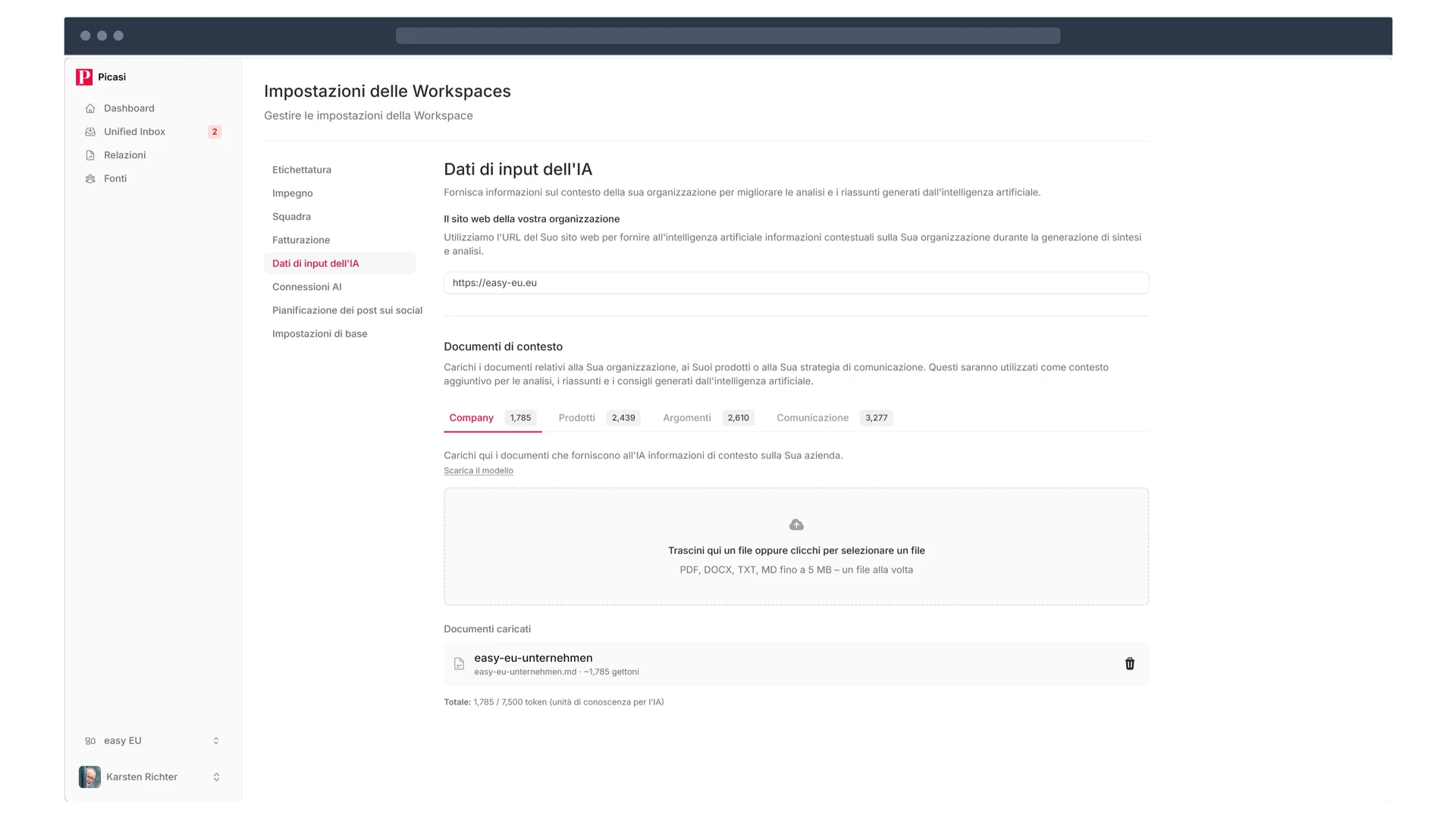Open the Impostazioni di base section

click(320, 334)
